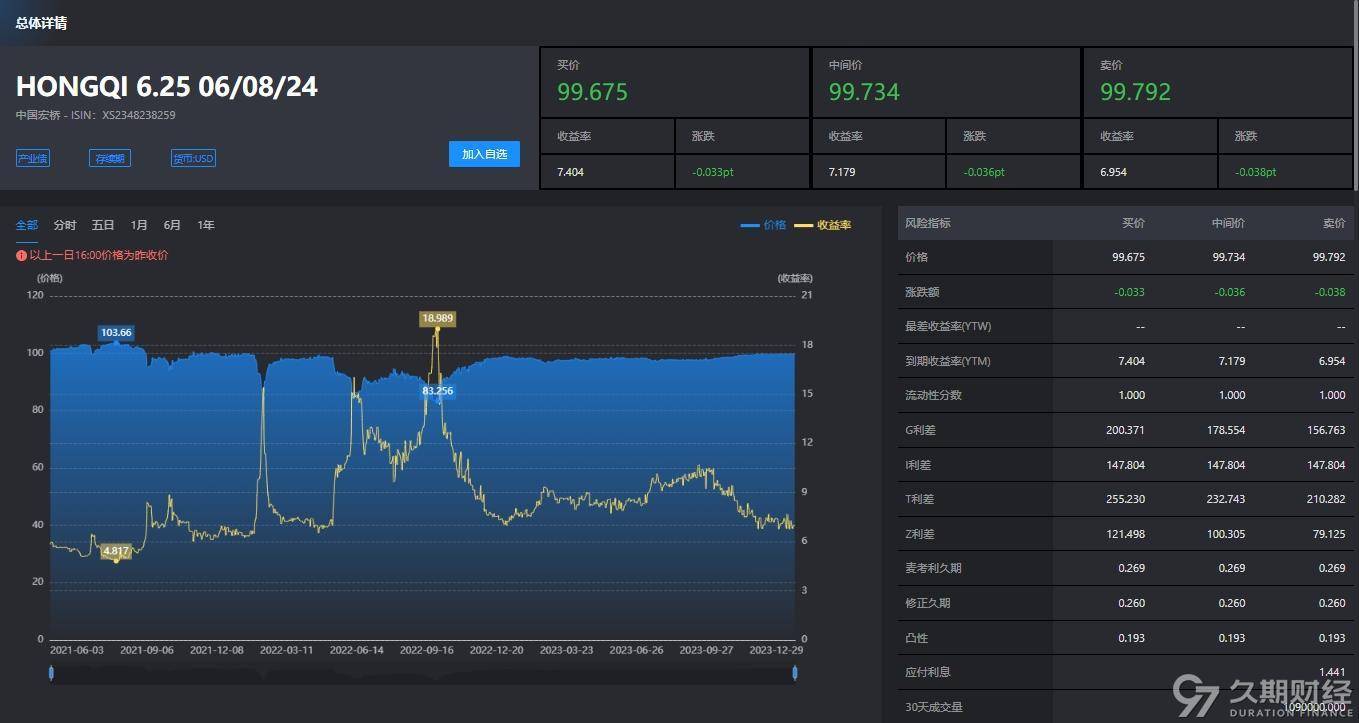Click the left chart range slider handle
This screenshot has height=723, width=1359.
(x=51, y=673)
